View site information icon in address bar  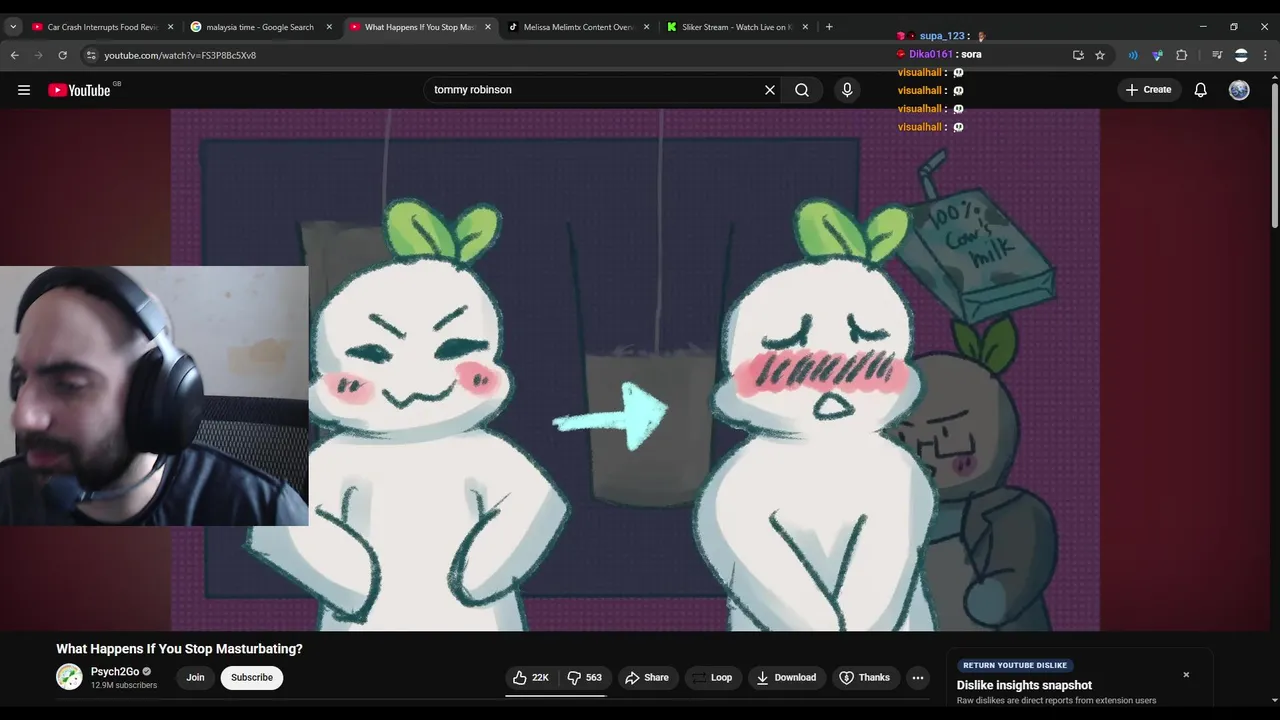[91, 55]
